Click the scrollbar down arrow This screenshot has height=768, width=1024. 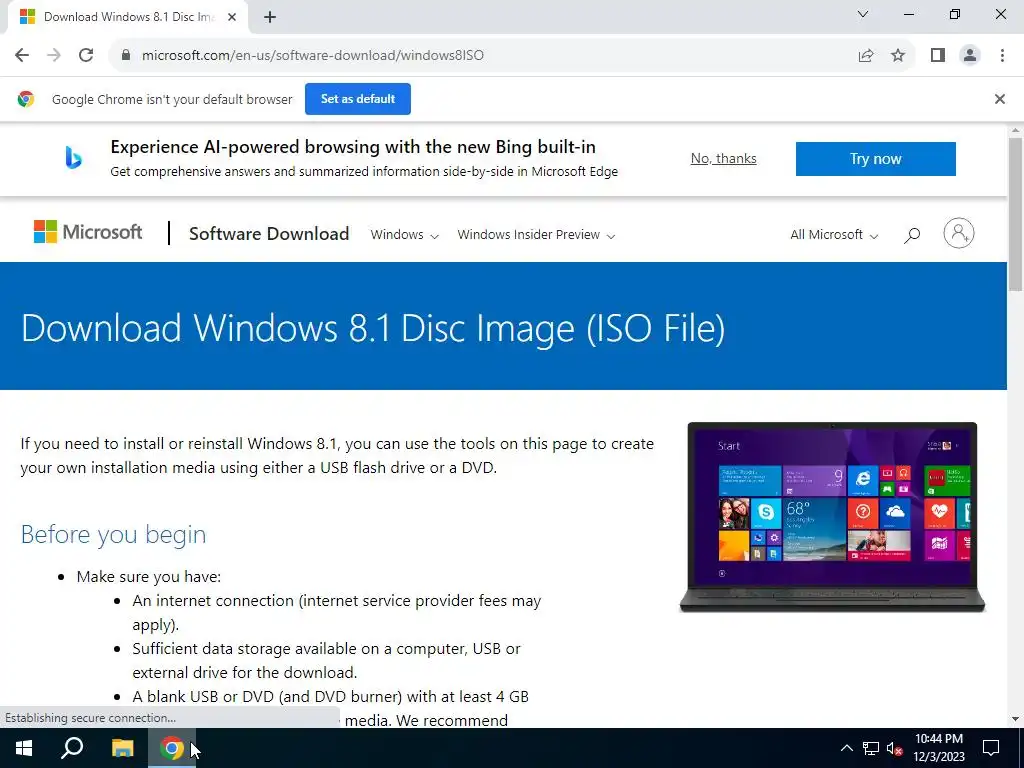pyautogui.click(x=1015, y=719)
